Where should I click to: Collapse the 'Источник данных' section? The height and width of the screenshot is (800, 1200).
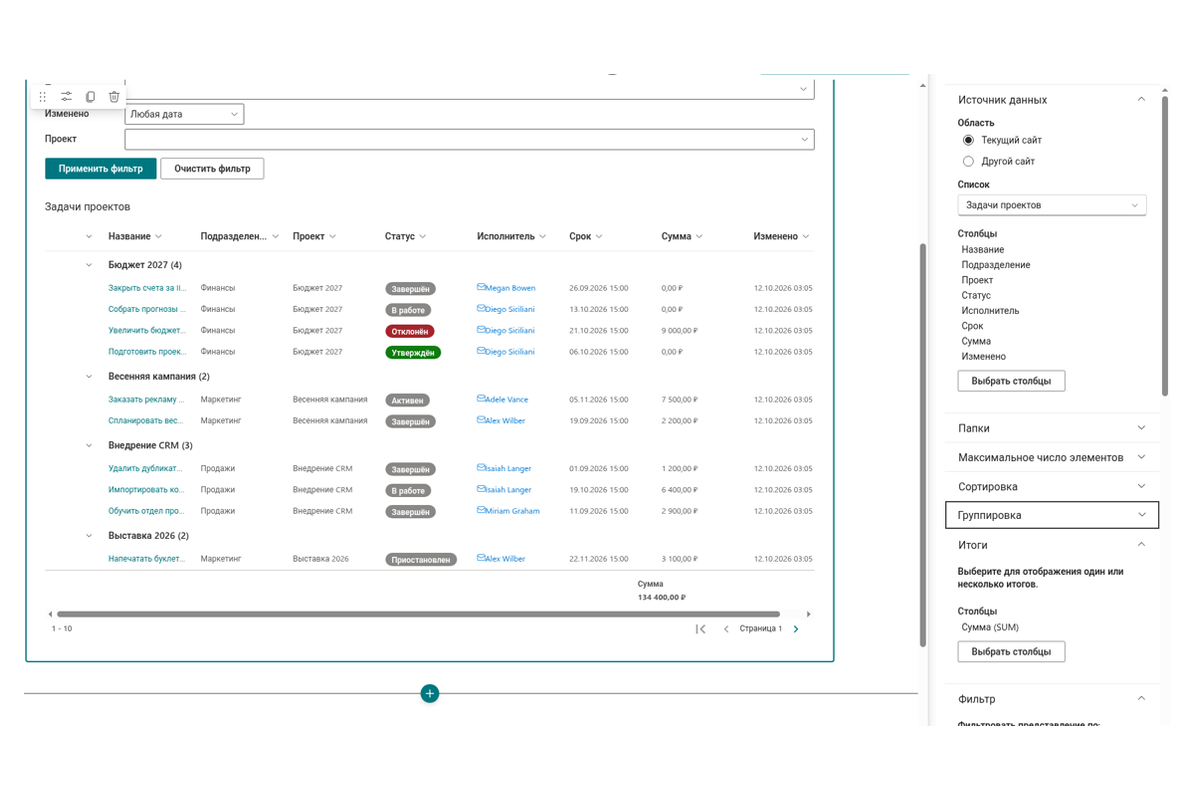(x=1052, y=100)
